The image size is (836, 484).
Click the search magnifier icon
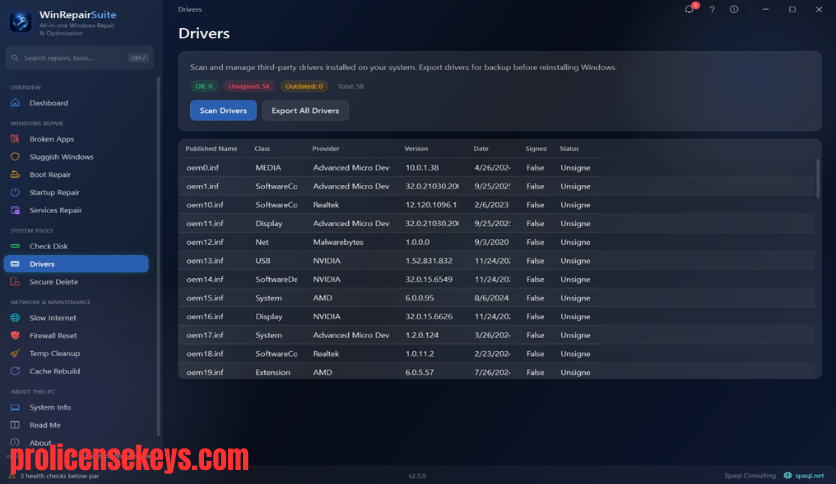tap(15, 58)
